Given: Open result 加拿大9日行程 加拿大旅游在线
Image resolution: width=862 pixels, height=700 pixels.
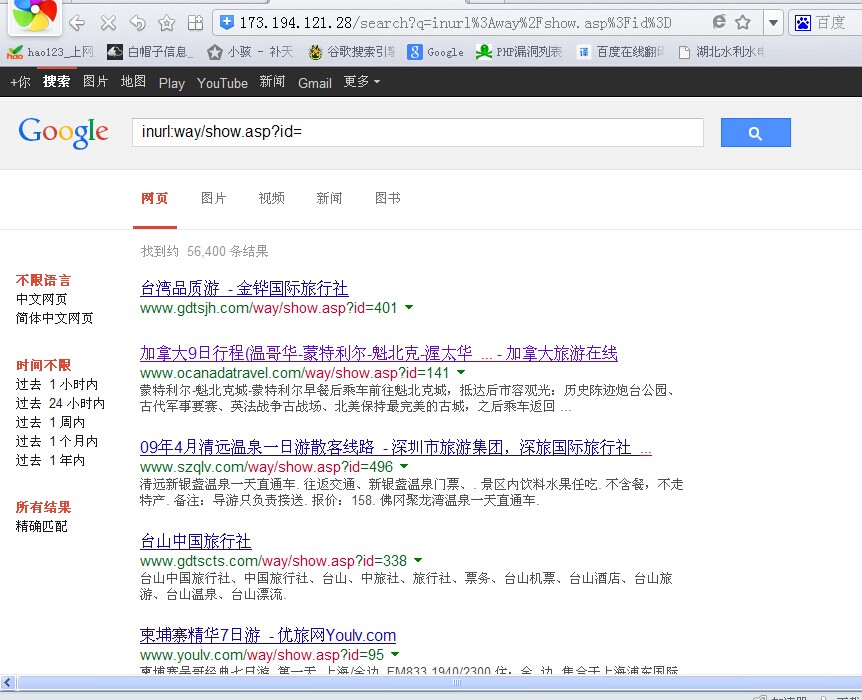Looking at the screenshot, I should point(379,354).
